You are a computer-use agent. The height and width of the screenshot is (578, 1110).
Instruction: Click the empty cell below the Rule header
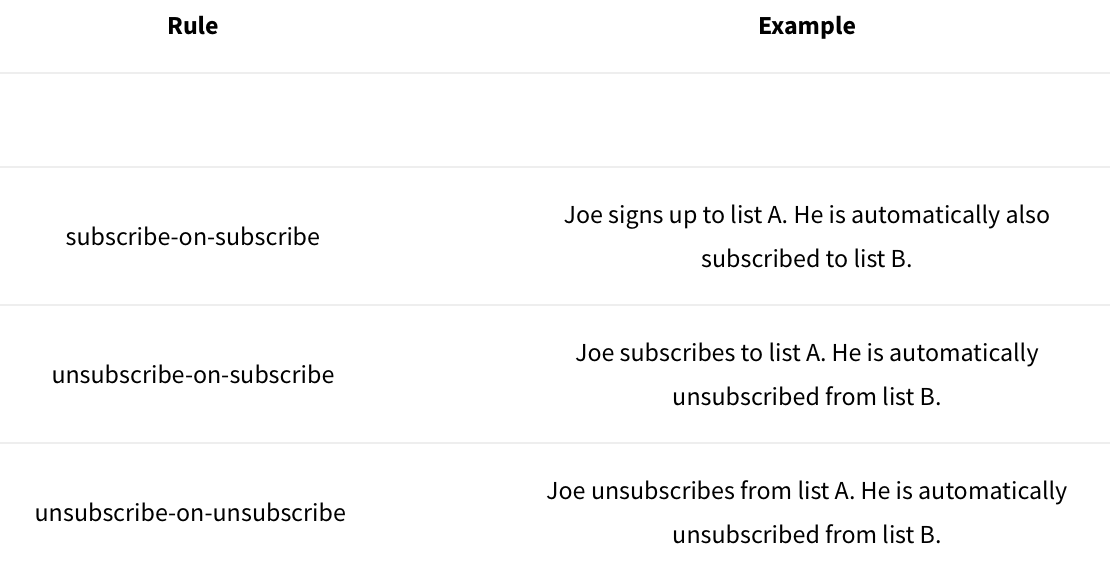point(193,120)
